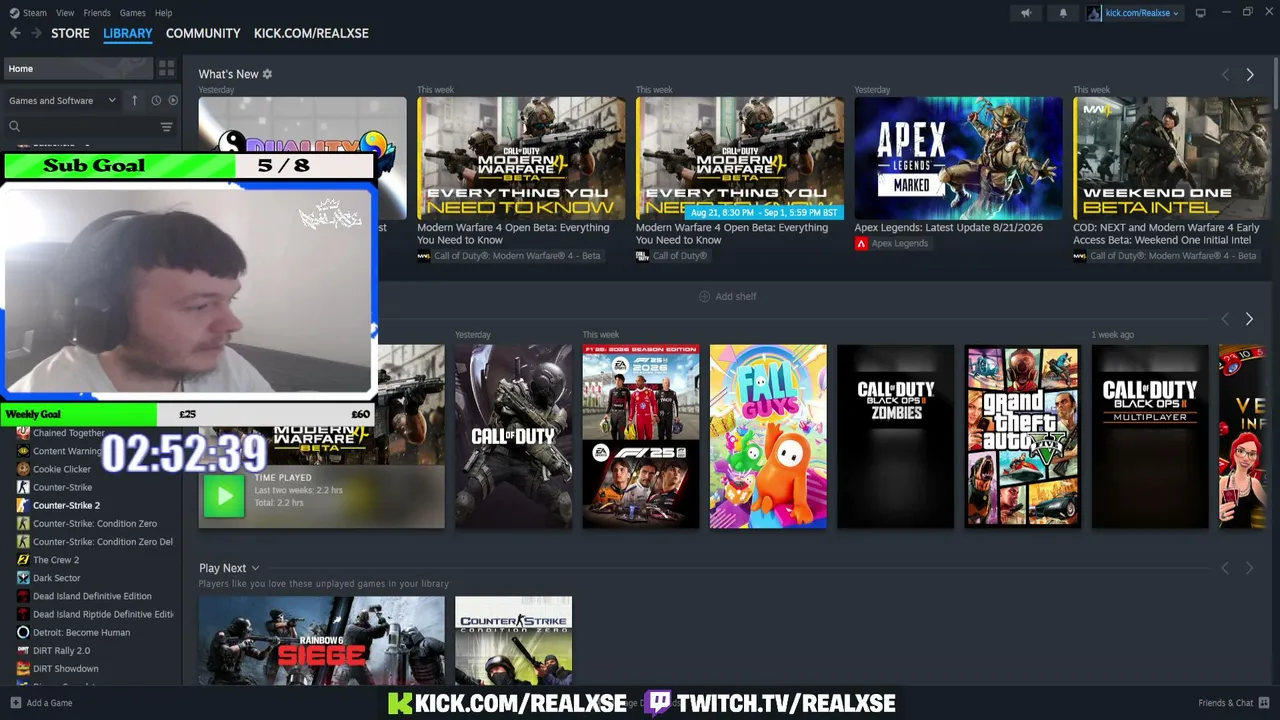The image size is (1280, 720).
Task: Toggle the ready-to-play filter icon
Action: coord(173,100)
